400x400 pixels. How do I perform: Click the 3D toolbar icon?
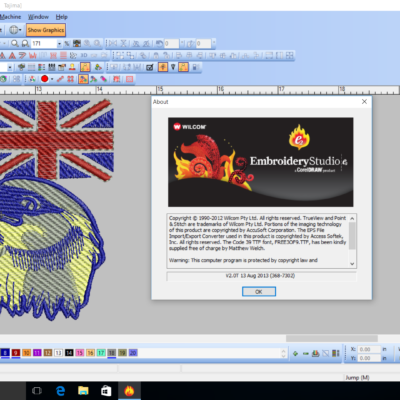pyautogui.click(x=84, y=55)
